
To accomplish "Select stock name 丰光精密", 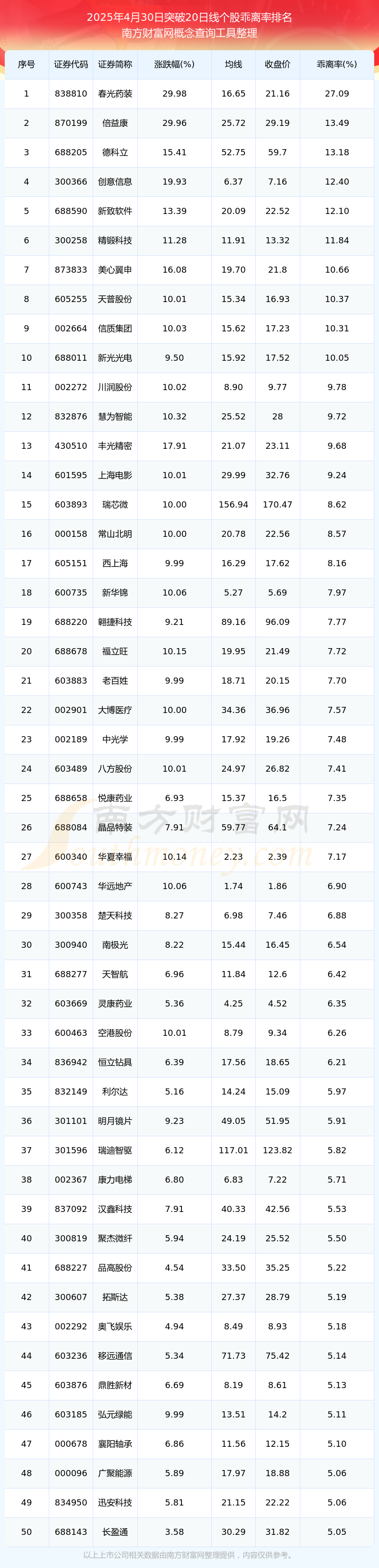I will (x=115, y=446).
